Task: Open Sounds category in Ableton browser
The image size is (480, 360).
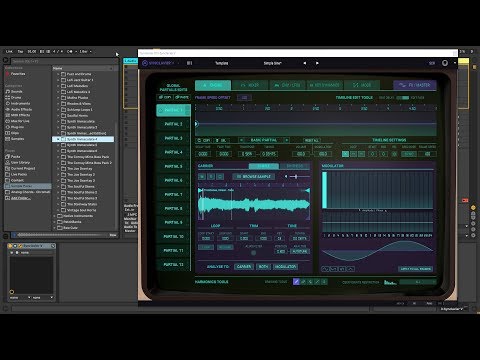Action: coord(17,91)
